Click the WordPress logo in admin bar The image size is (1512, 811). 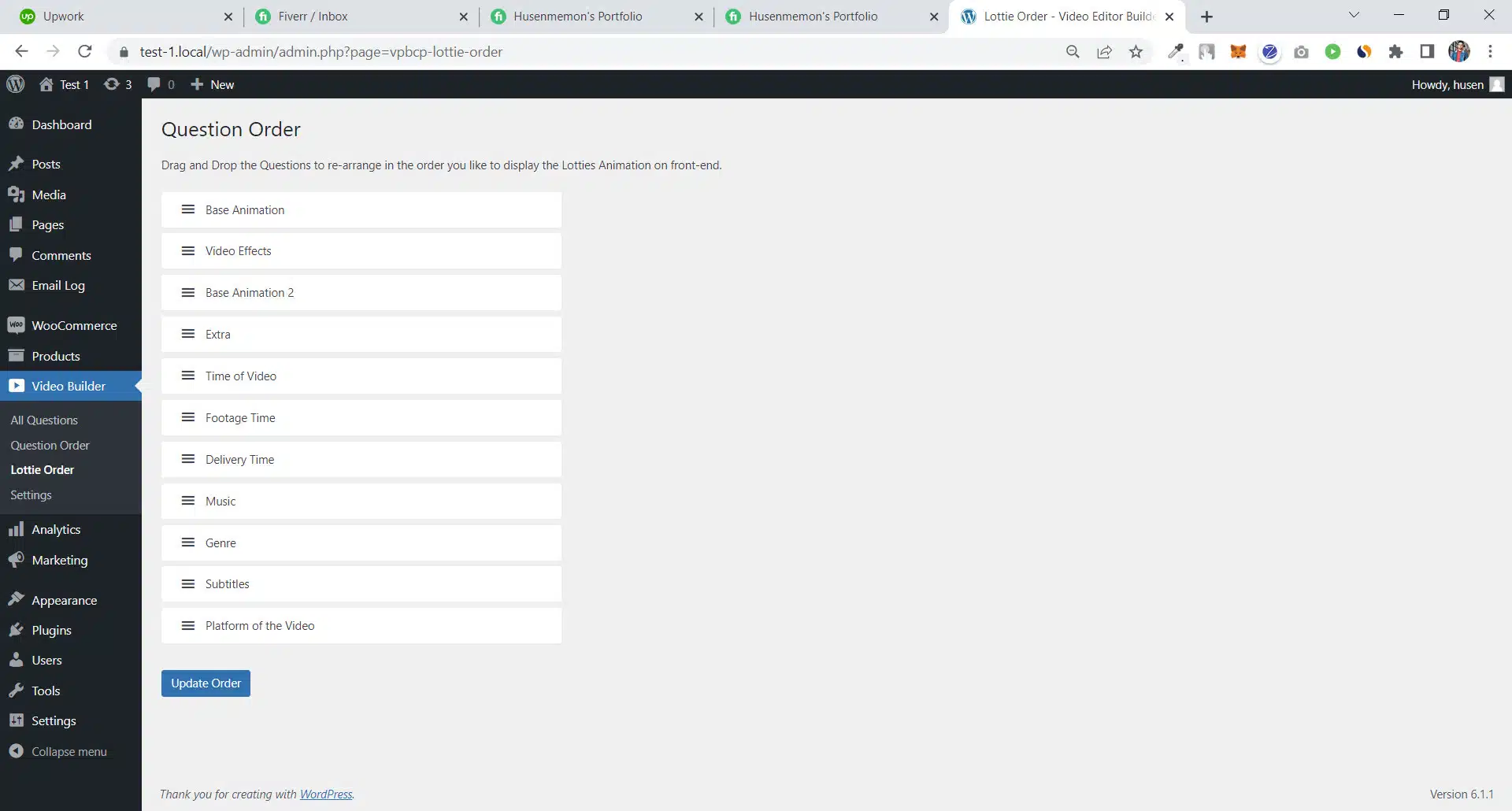[16, 84]
